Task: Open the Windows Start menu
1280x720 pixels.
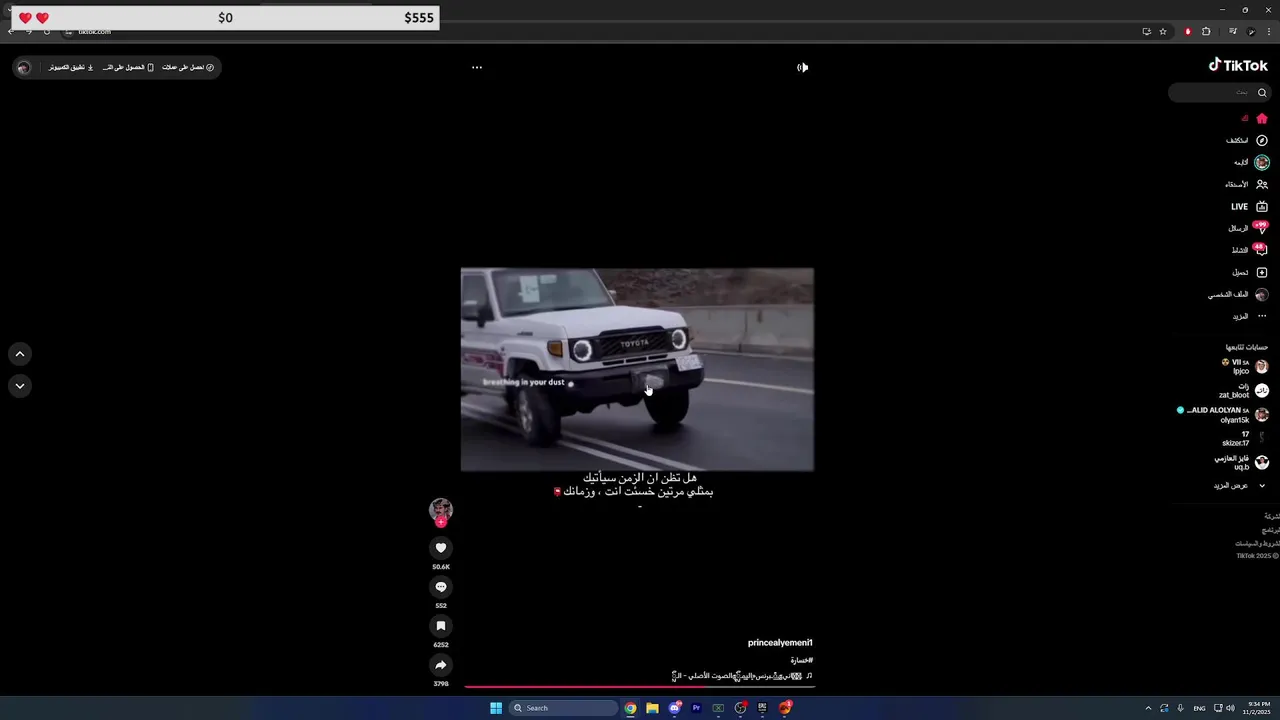Action: click(x=495, y=708)
